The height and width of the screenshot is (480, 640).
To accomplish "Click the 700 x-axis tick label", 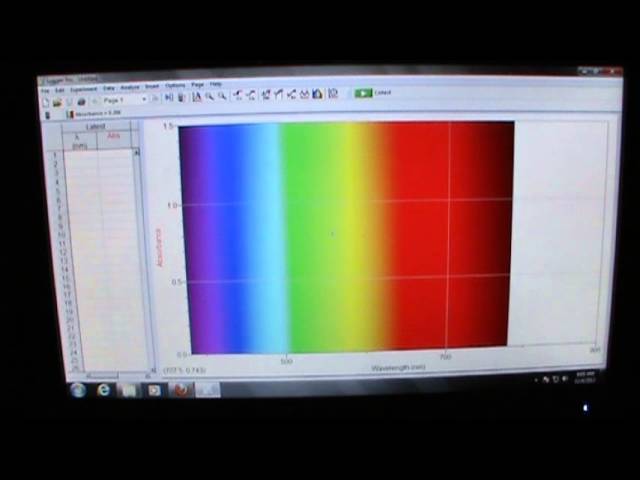I will 446,357.
